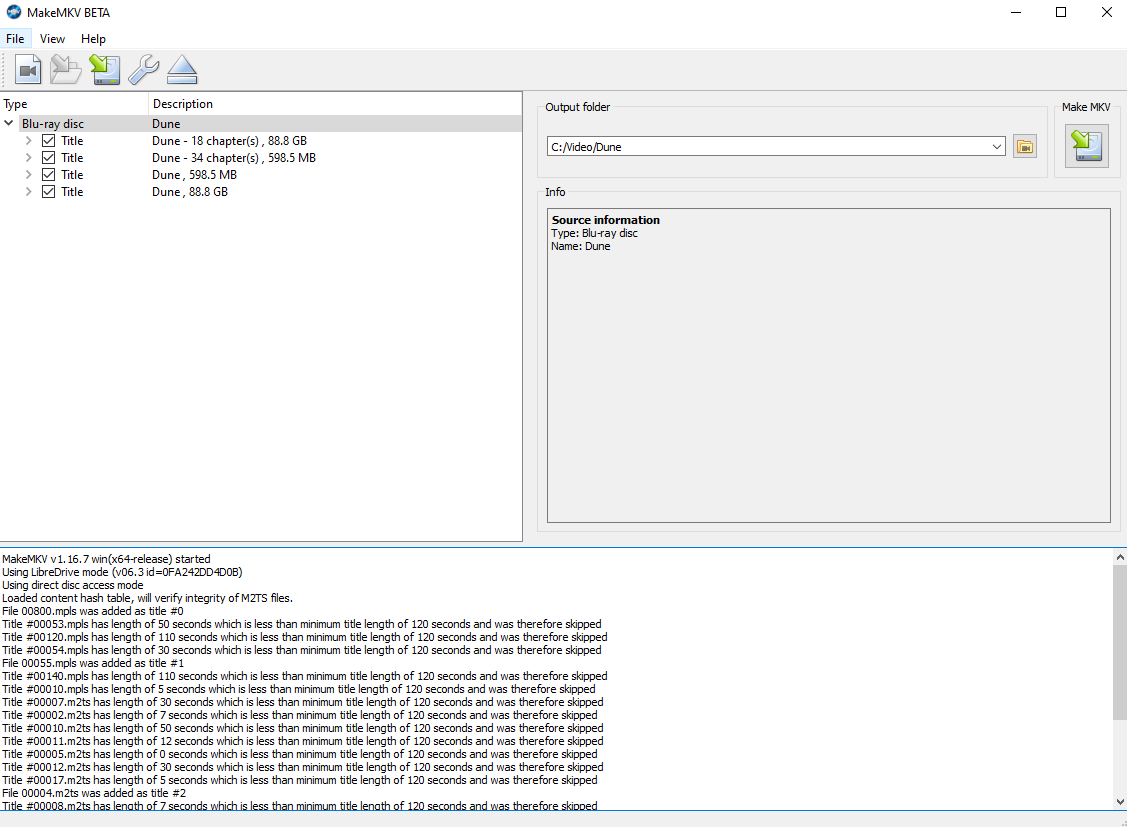Browse for output folder using folder icon
Screen dimensions: 1127x827
click(x=1025, y=147)
